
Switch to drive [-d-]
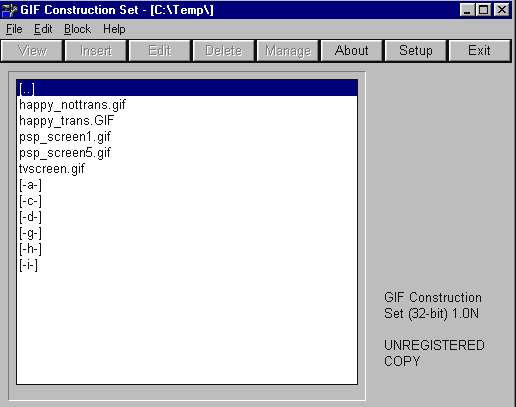point(187,217)
